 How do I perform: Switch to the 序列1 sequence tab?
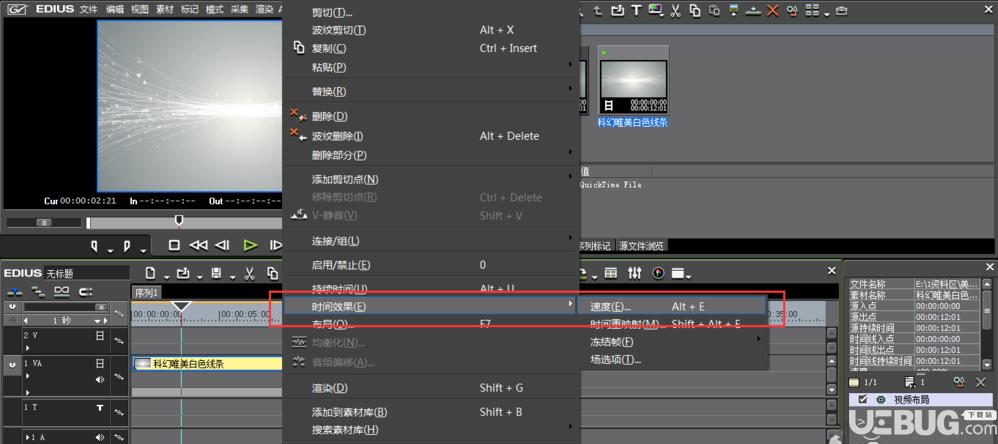click(146, 292)
